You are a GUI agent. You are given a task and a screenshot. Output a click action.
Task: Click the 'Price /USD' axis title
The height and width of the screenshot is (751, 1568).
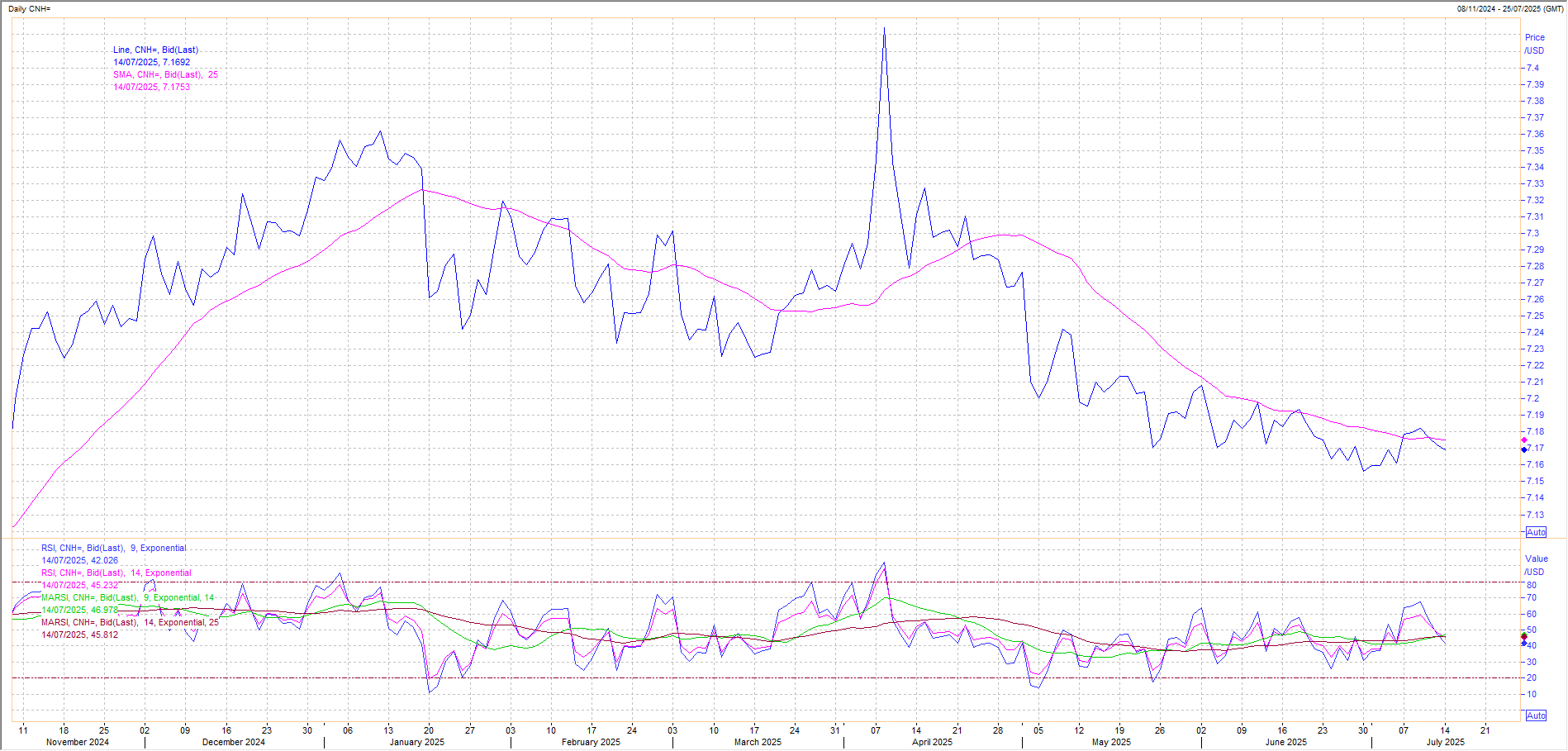click(x=1534, y=44)
